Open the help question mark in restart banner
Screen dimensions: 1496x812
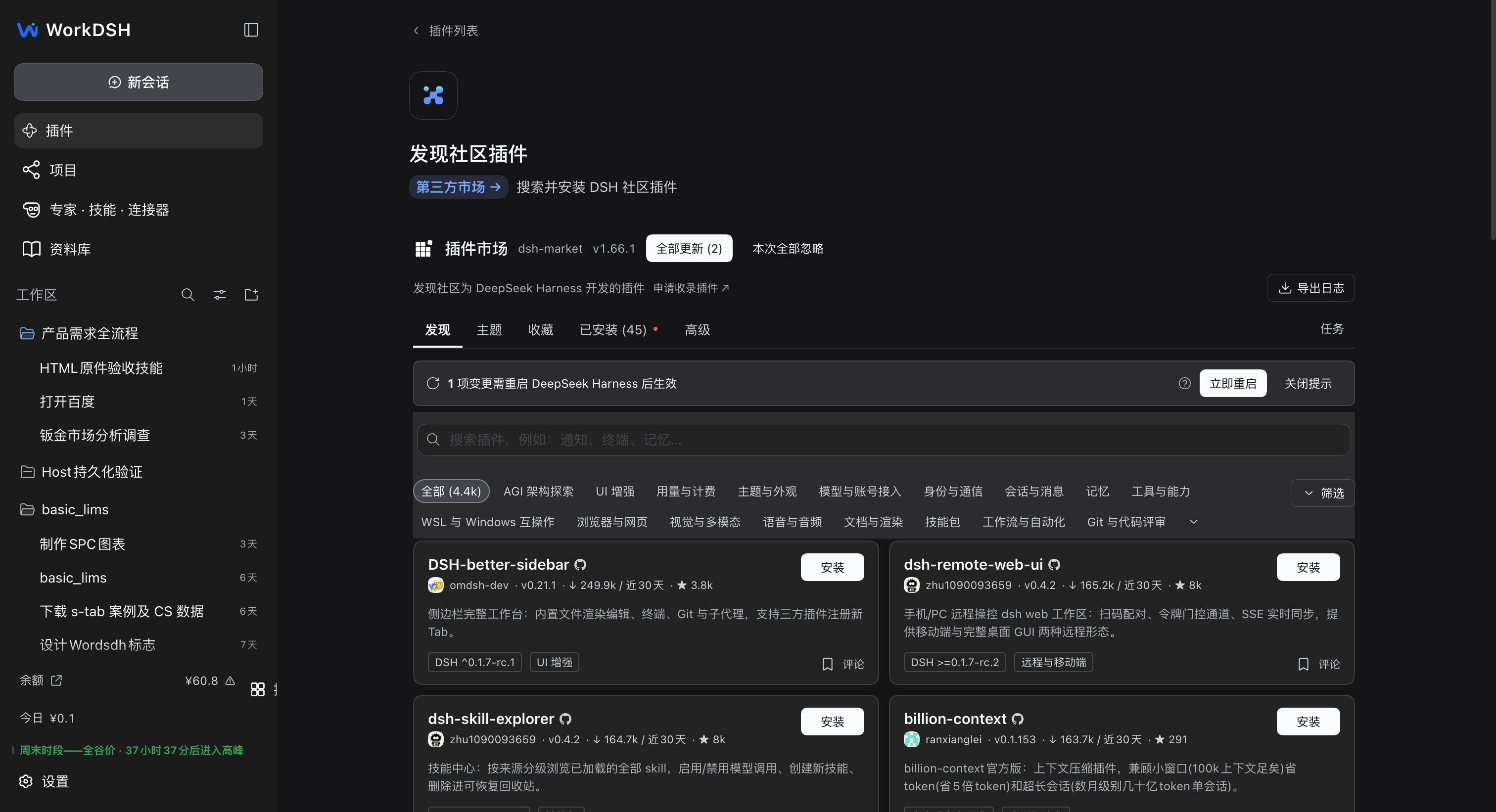[1185, 383]
